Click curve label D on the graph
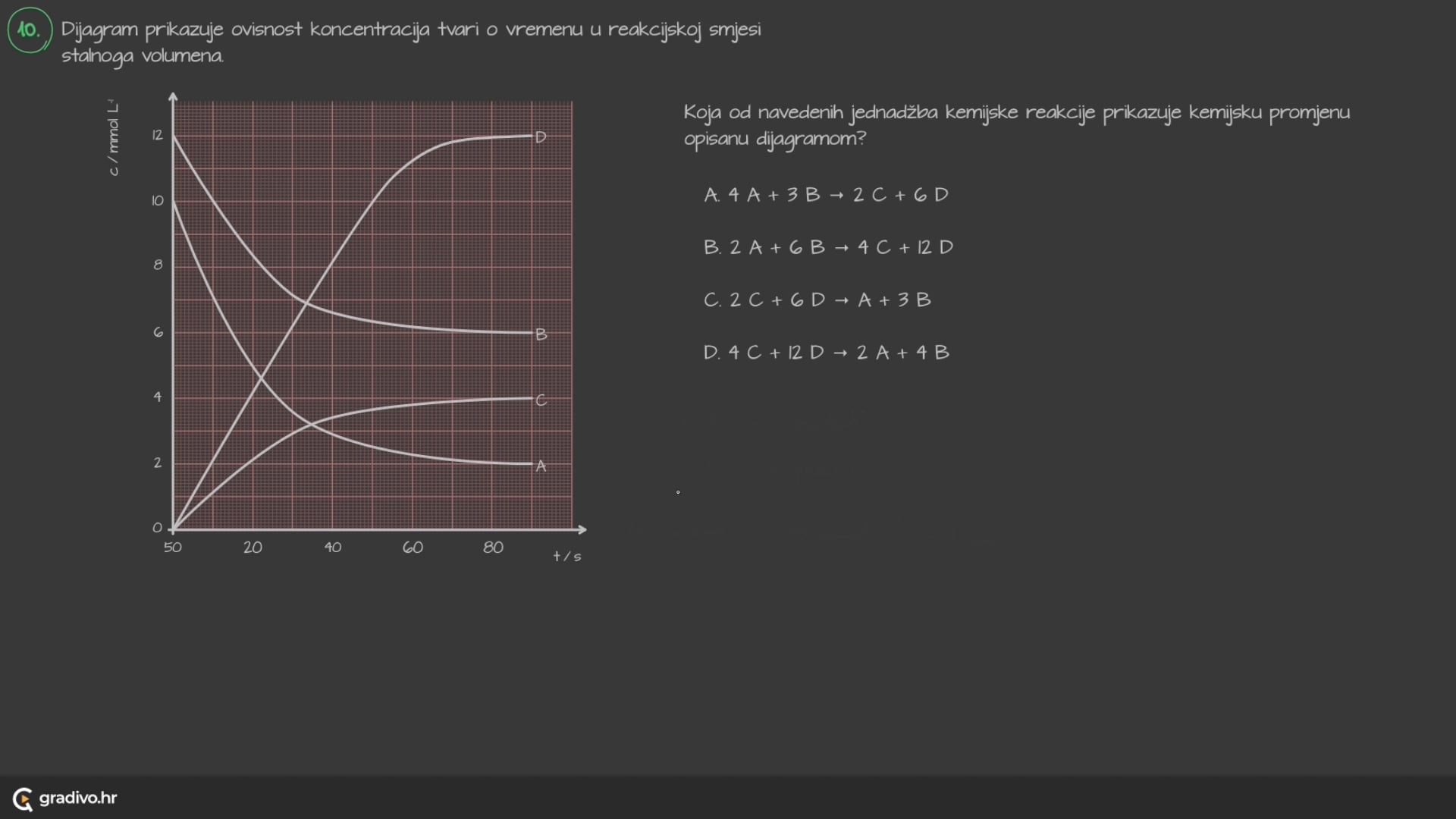Screen dimensions: 1456x819 click(541, 137)
